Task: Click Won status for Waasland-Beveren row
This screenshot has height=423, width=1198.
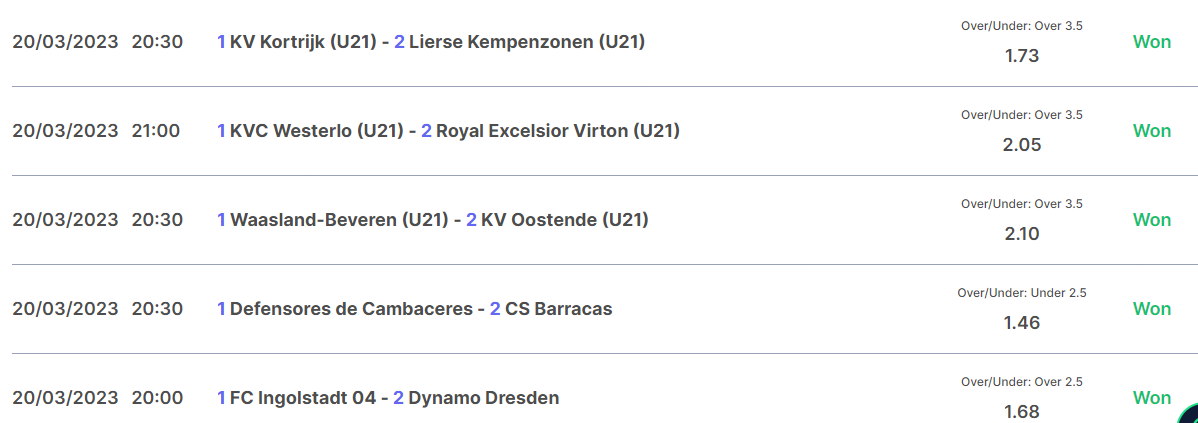Action: click(1151, 220)
